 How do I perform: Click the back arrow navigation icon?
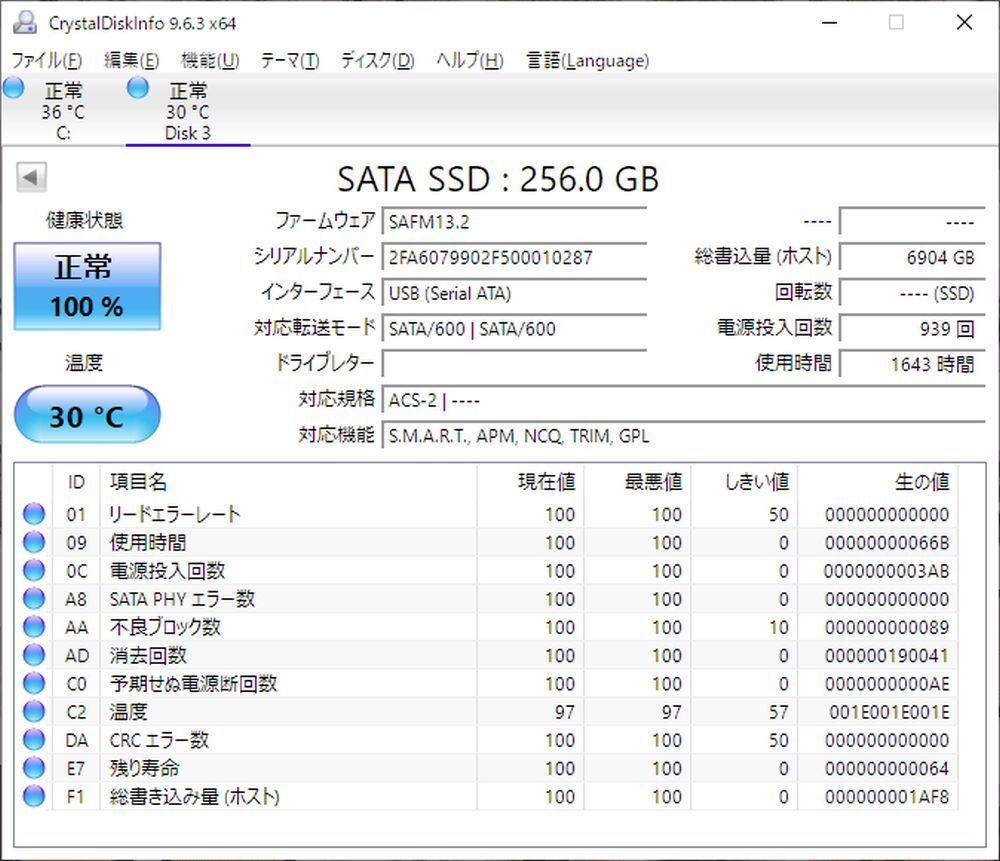tap(31, 177)
